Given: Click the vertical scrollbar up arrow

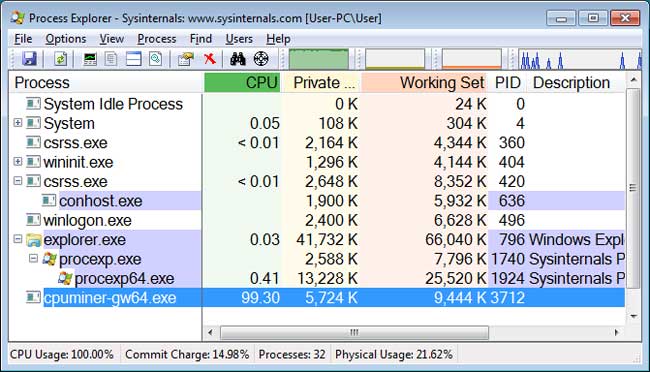Looking at the screenshot, I should (633, 80).
